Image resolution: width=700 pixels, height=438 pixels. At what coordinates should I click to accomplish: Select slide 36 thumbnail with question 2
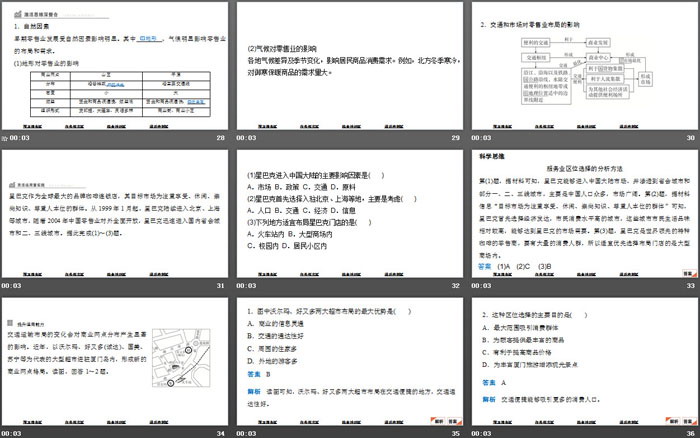pos(585,361)
